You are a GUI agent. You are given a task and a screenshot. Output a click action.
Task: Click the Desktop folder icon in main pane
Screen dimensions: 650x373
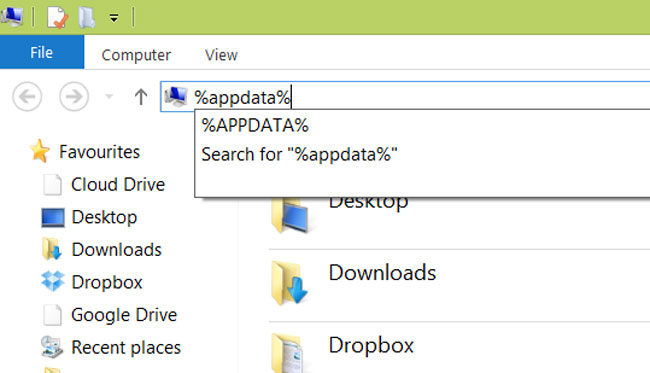(x=290, y=216)
